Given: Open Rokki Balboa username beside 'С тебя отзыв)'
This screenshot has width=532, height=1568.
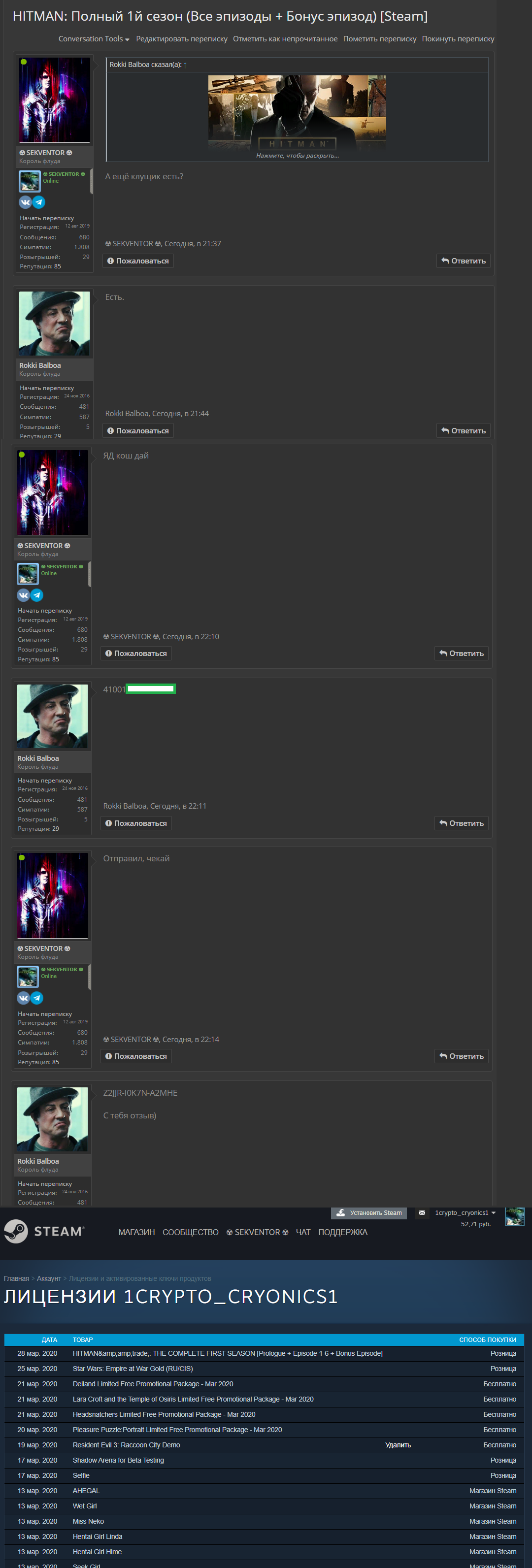Looking at the screenshot, I should point(38,1161).
